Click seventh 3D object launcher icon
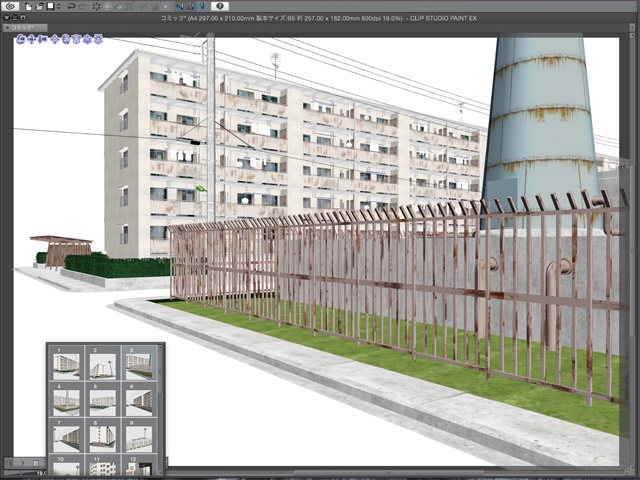 [x=87, y=39]
